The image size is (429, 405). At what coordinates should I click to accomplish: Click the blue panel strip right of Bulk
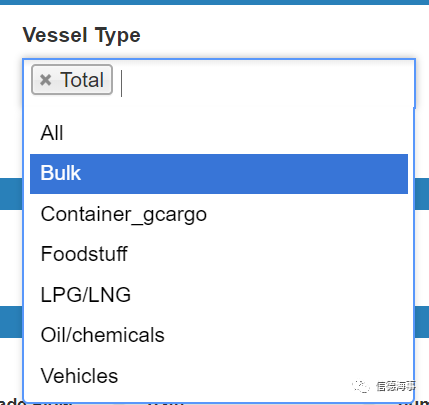pyautogui.click(x=422, y=194)
